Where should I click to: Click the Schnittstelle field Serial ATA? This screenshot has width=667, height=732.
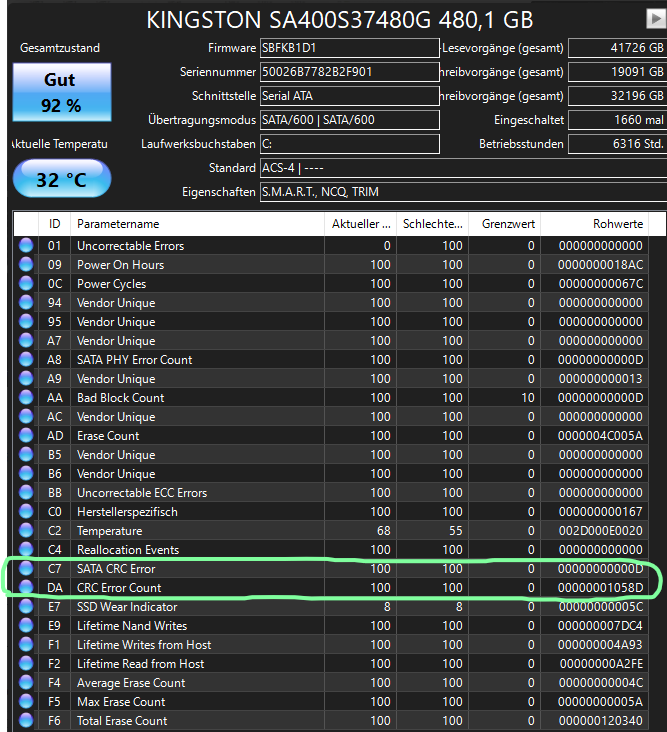350,96
